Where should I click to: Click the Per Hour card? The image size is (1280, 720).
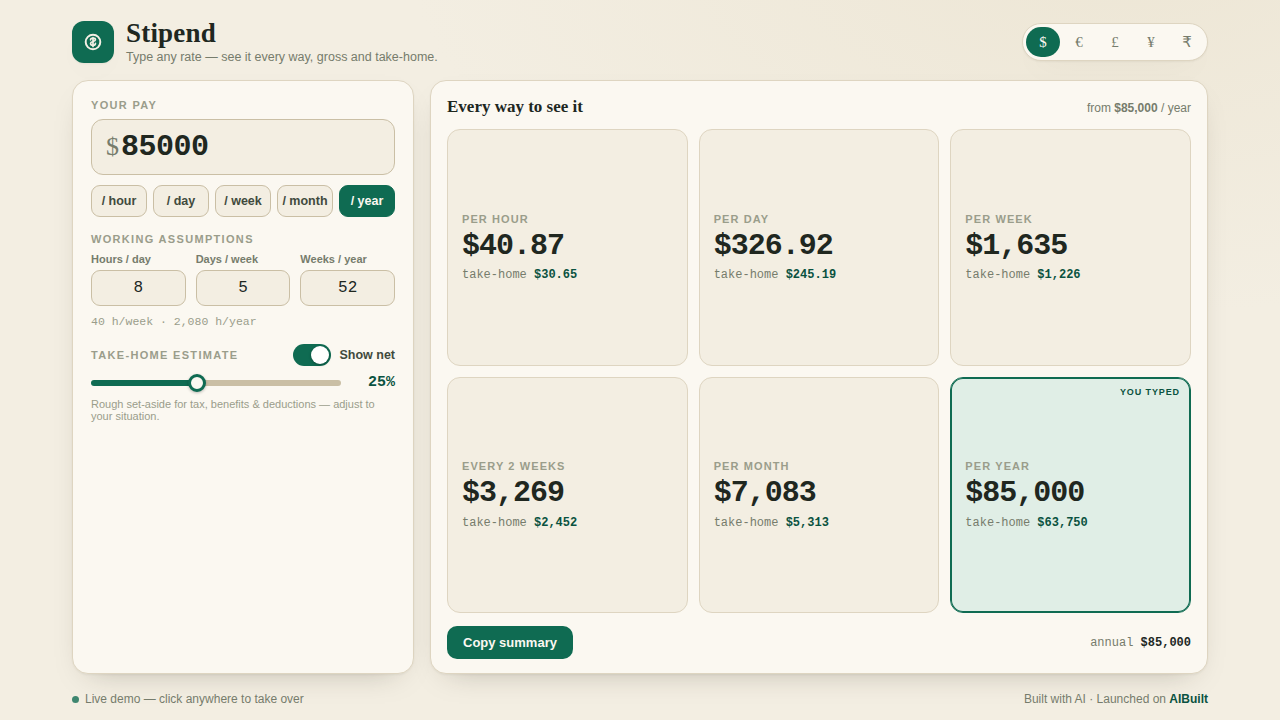coord(567,247)
